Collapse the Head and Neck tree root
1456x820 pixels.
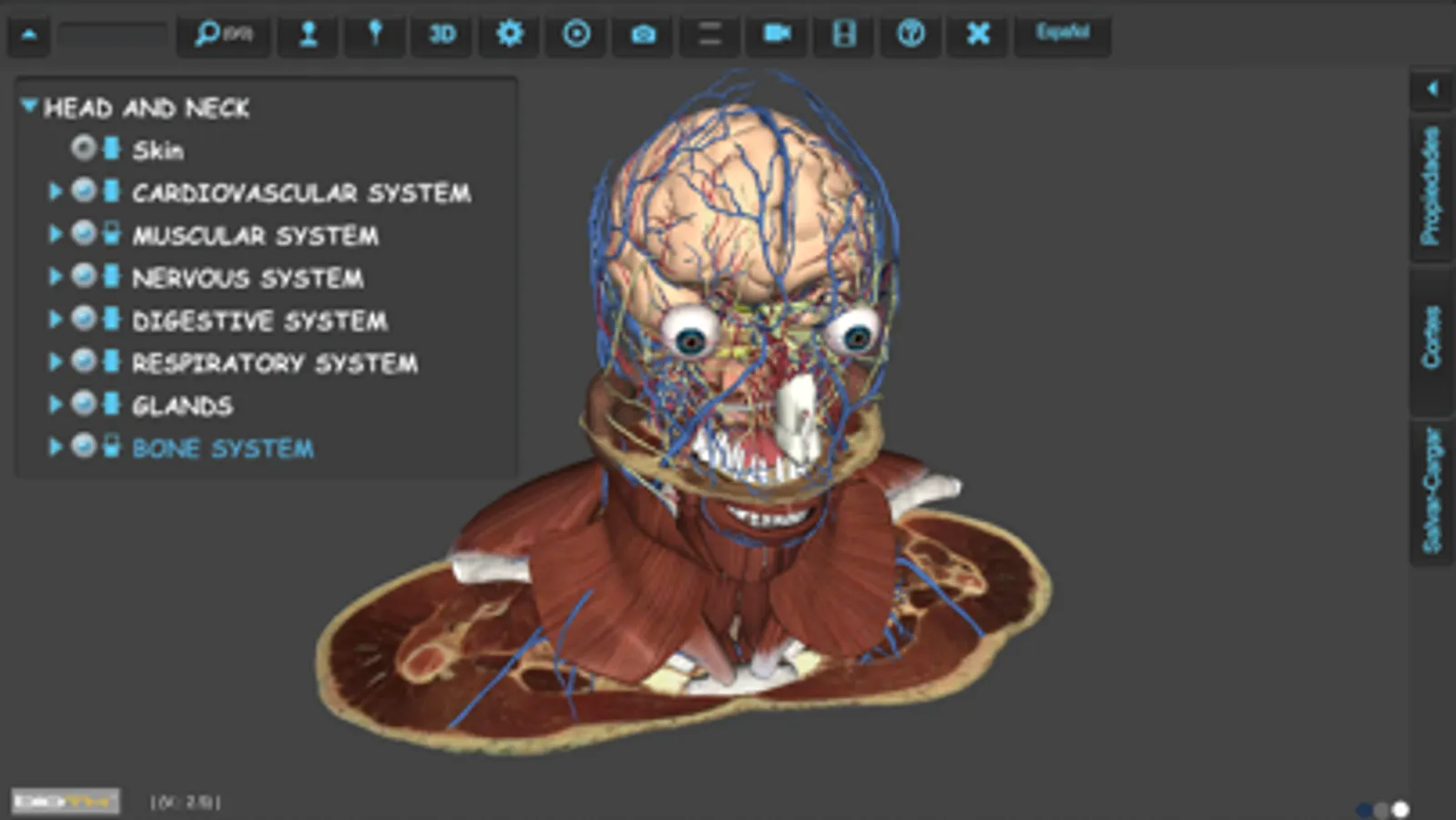click(29, 107)
